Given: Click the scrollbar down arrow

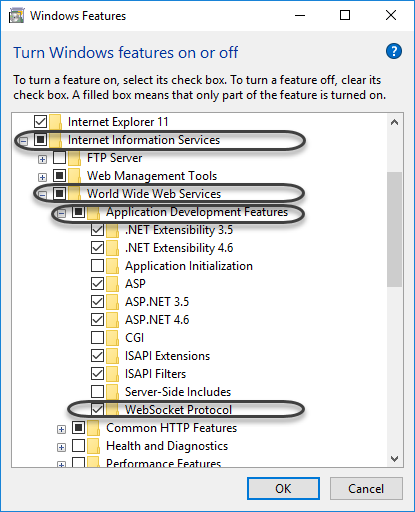Looking at the screenshot, I should point(395,459).
